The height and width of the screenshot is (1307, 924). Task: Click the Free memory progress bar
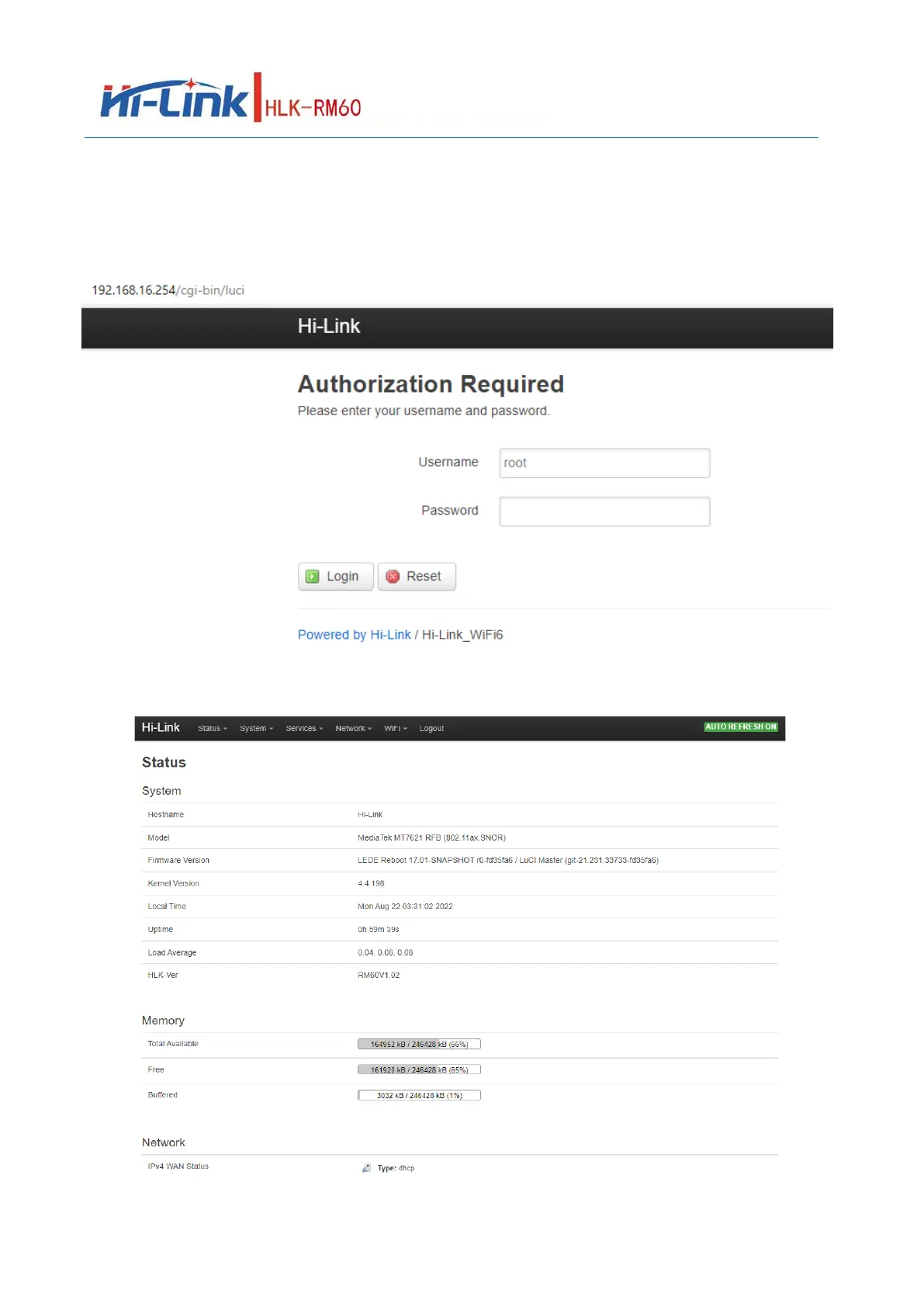[419, 1070]
